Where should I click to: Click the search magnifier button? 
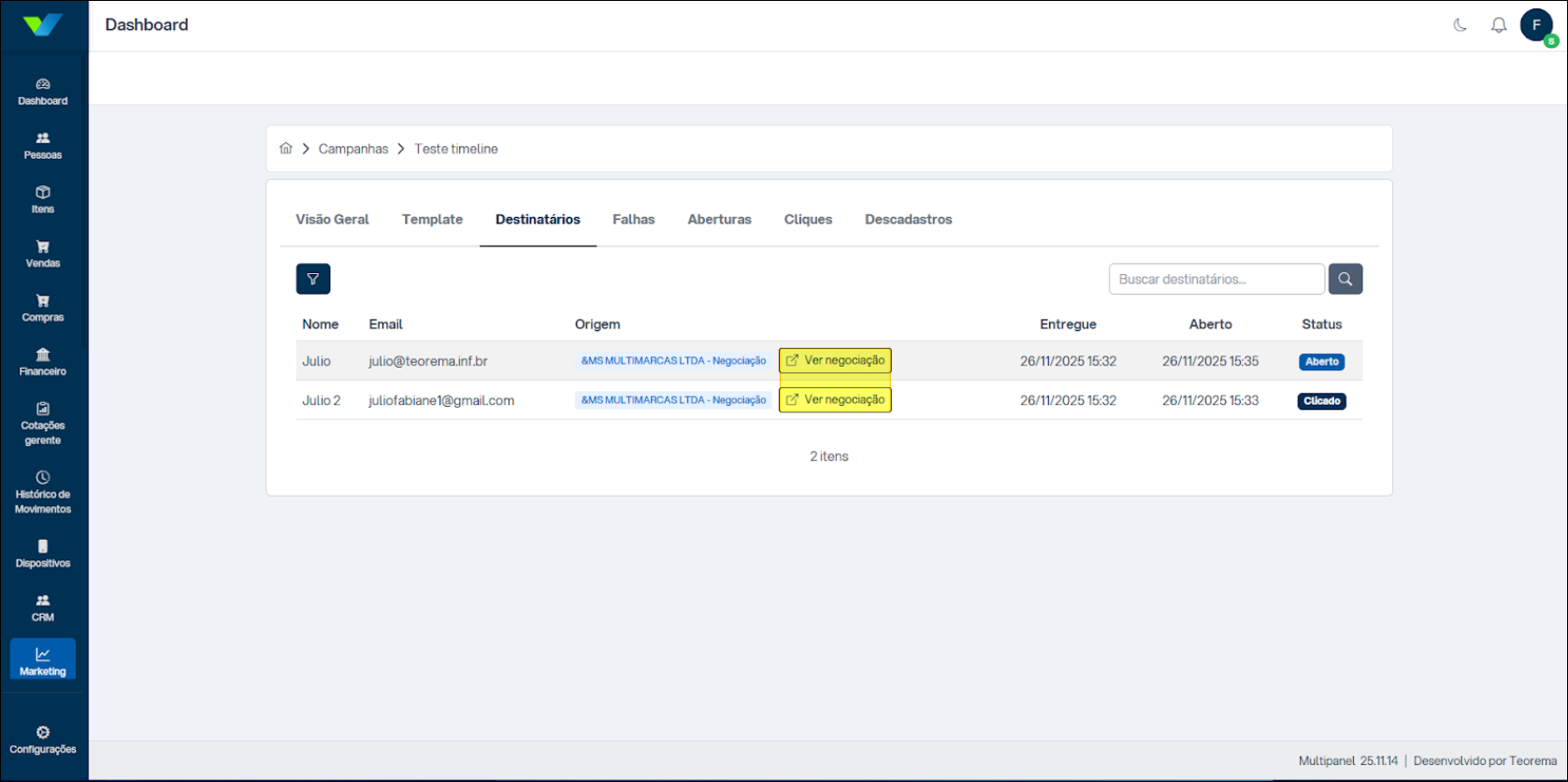click(x=1345, y=279)
